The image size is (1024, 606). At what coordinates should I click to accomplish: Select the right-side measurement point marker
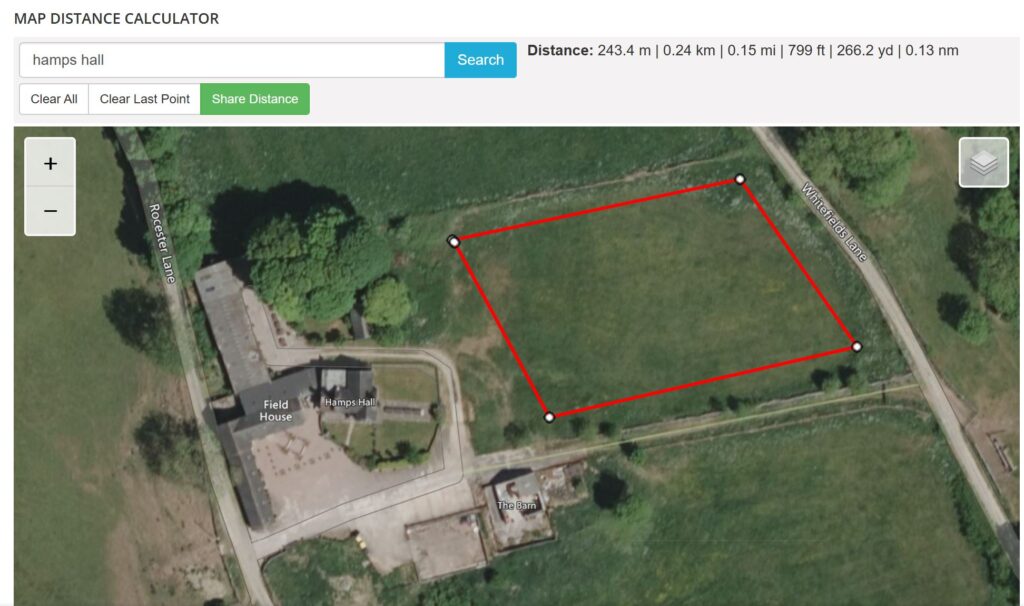pos(857,347)
